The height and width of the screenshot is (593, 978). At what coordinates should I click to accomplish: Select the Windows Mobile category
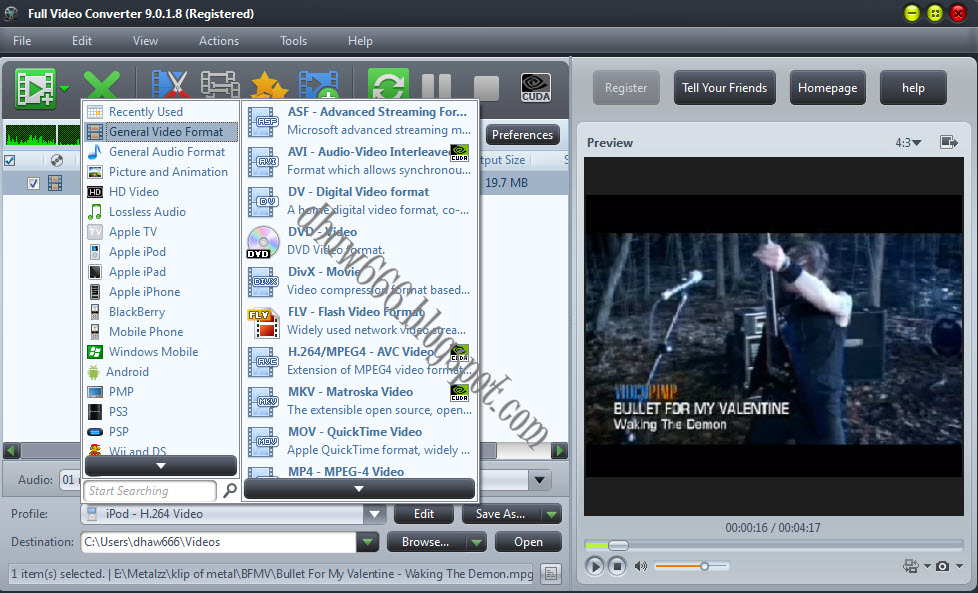161,351
